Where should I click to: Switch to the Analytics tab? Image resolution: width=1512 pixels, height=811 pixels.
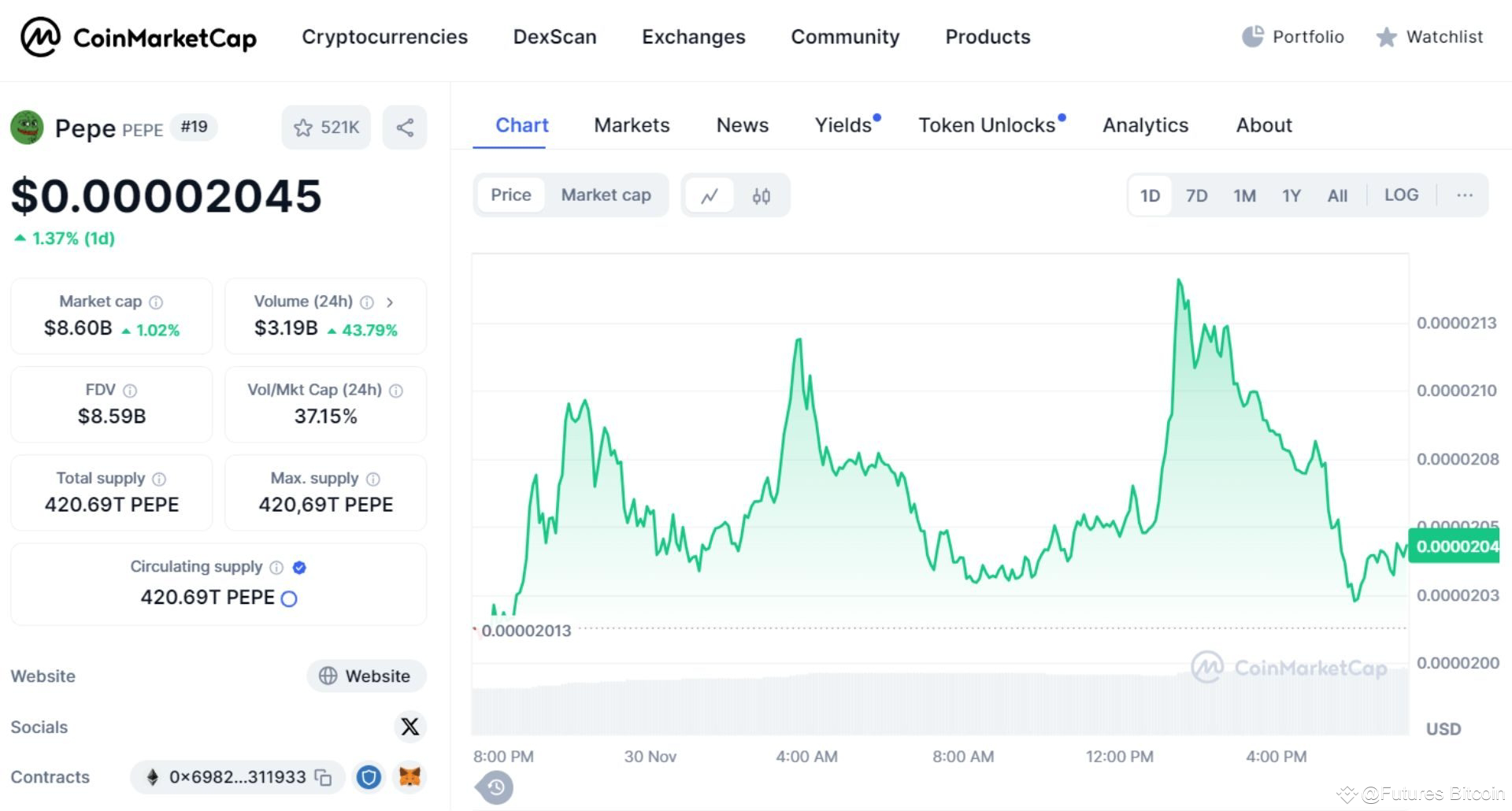tap(1146, 125)
